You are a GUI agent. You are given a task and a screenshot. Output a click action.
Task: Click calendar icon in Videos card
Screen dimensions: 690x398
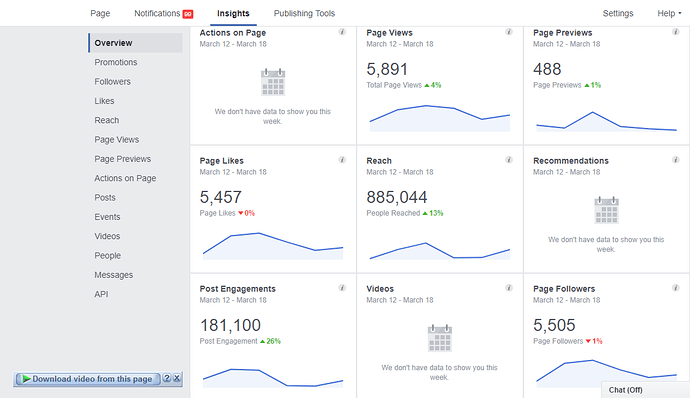tap(440, 338)
